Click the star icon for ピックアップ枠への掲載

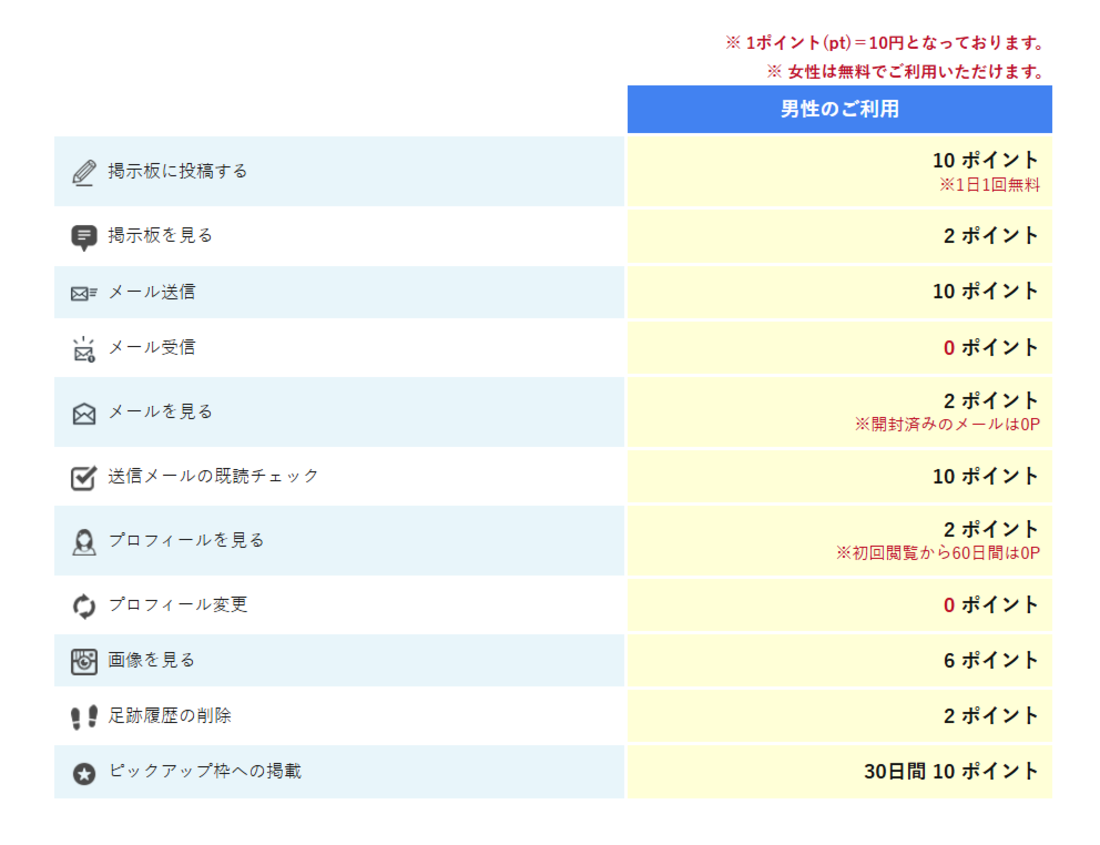[x=84, y=773]
